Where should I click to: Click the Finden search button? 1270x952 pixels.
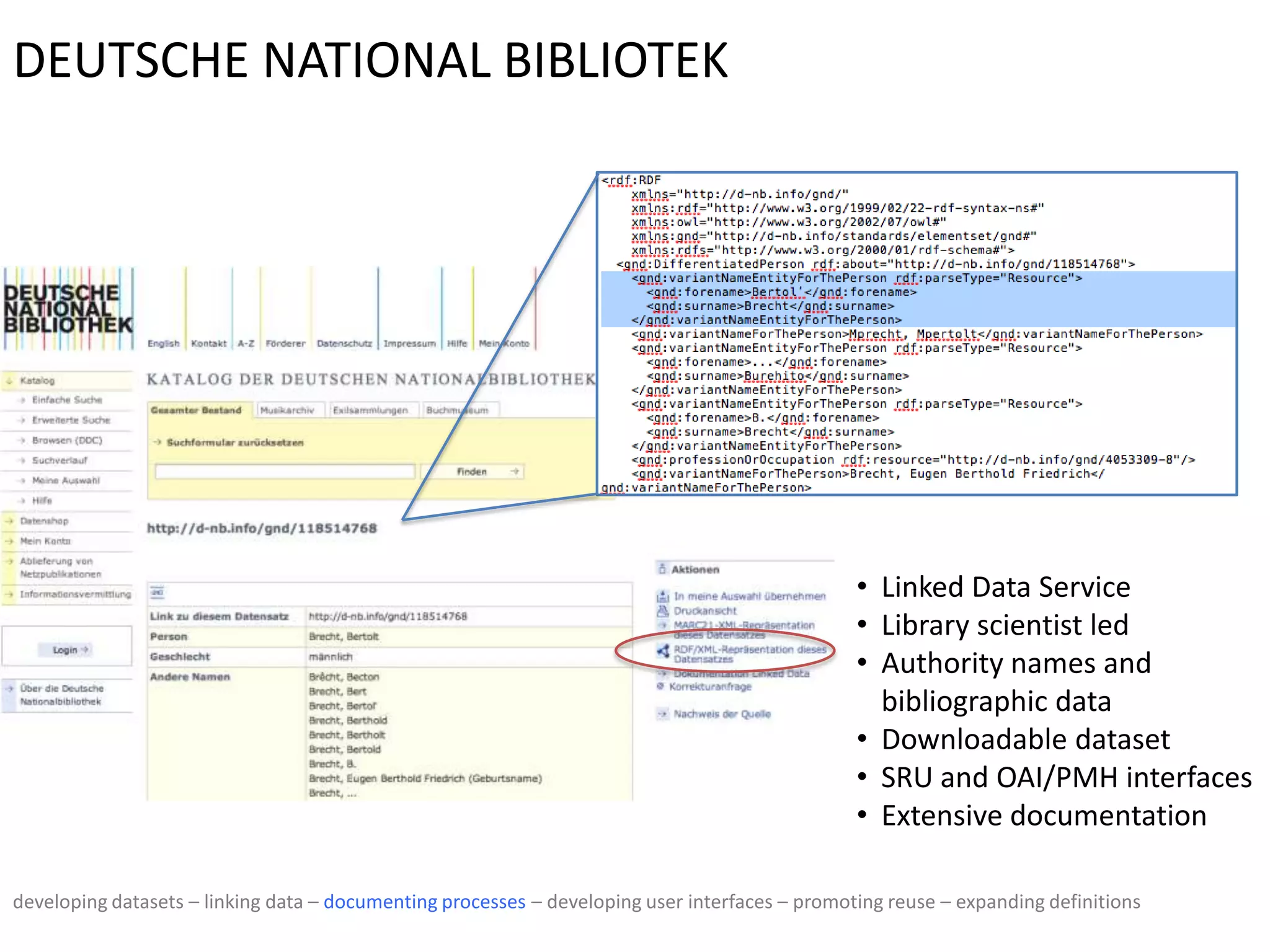click(x=472, y=472)
